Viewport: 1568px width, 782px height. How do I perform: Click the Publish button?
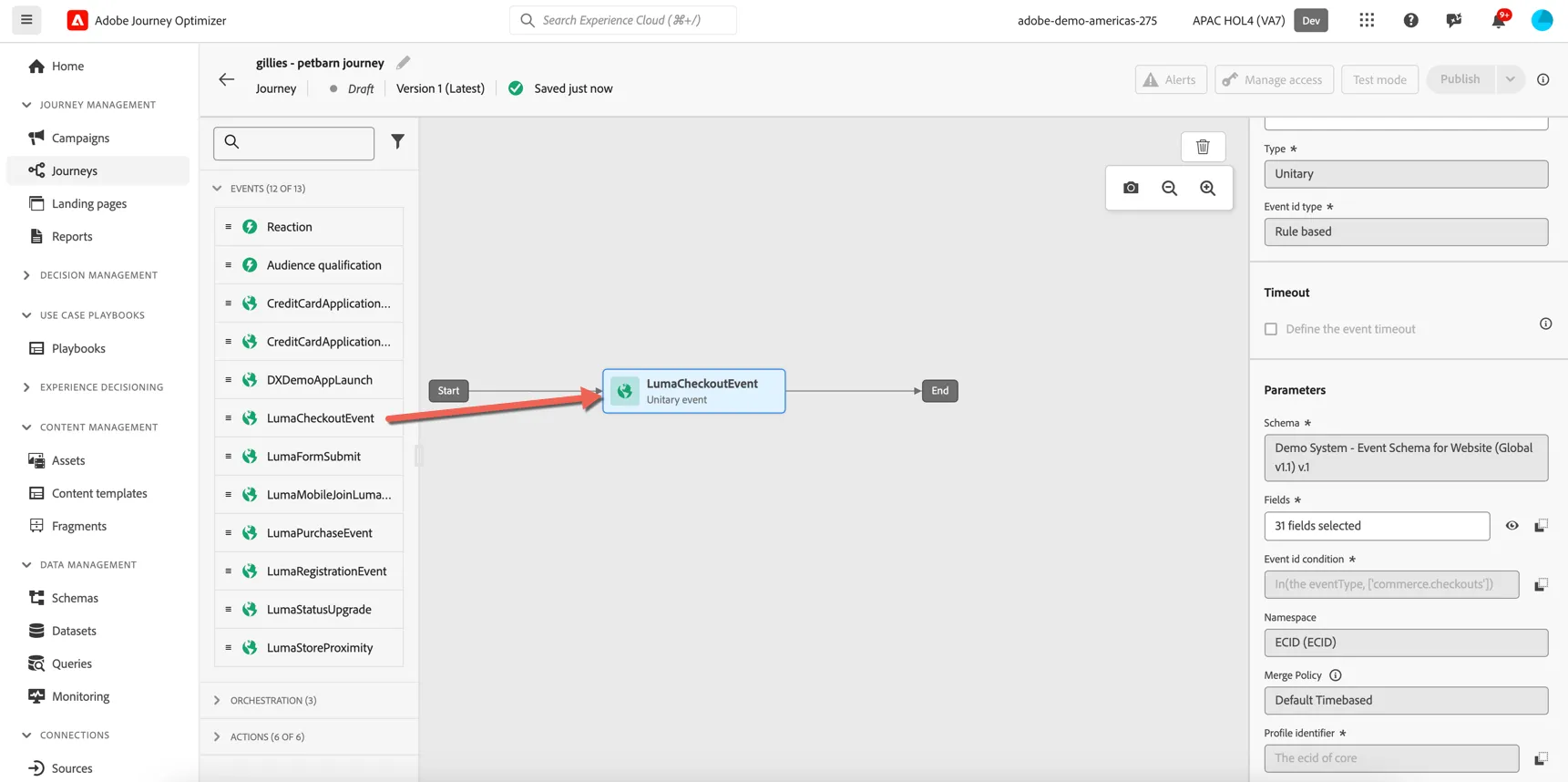(1460, 79)
